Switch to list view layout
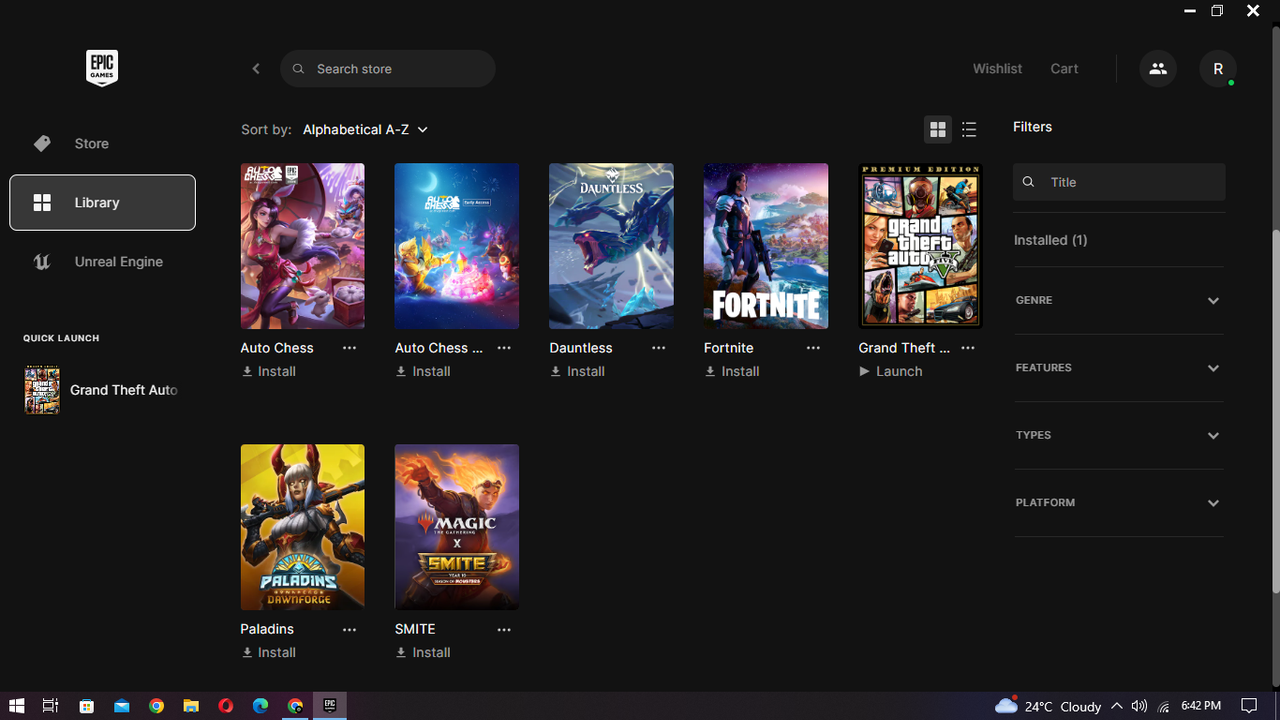Screen dimensions: 1280x720 [969, 130]
